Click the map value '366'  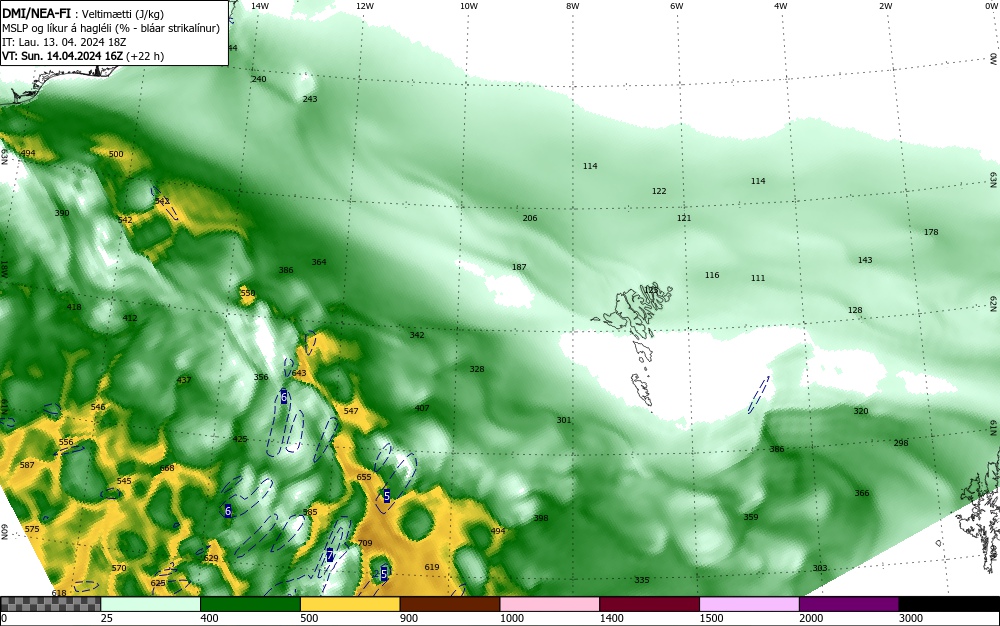[x=862, y=493]
